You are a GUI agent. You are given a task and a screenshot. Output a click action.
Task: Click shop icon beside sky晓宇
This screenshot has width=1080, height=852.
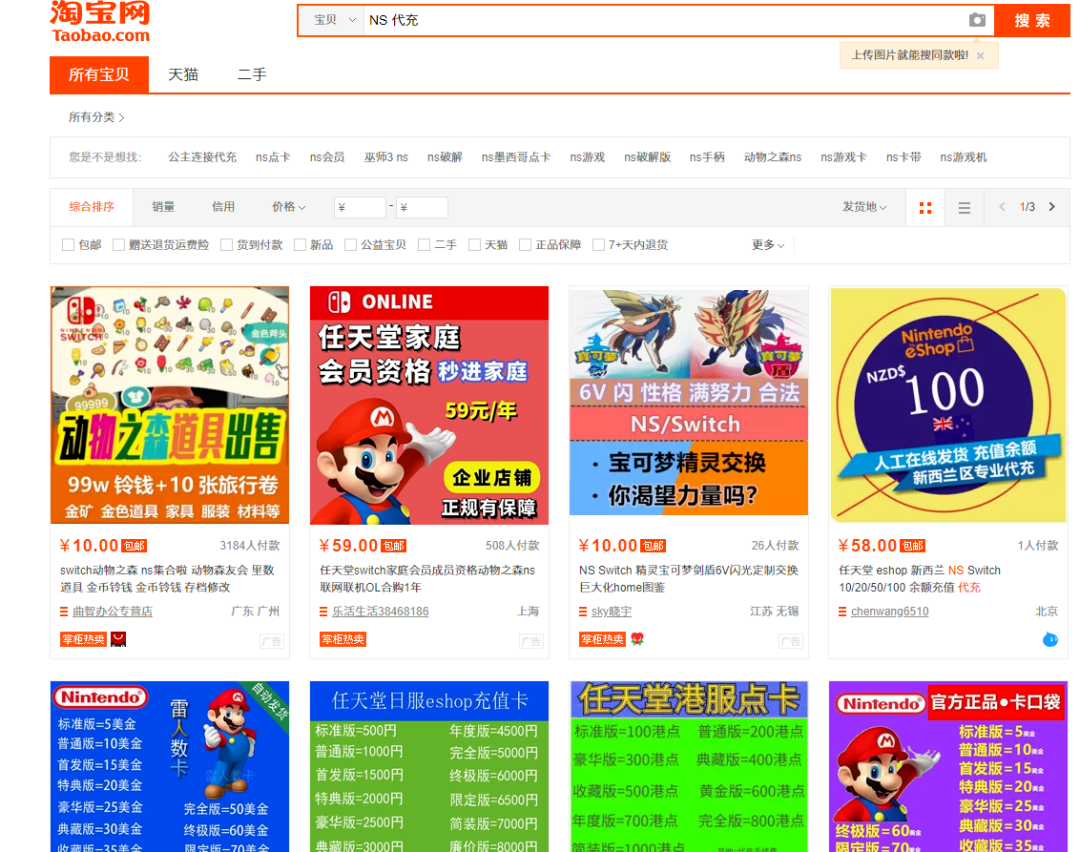click(x=583, y=612)
